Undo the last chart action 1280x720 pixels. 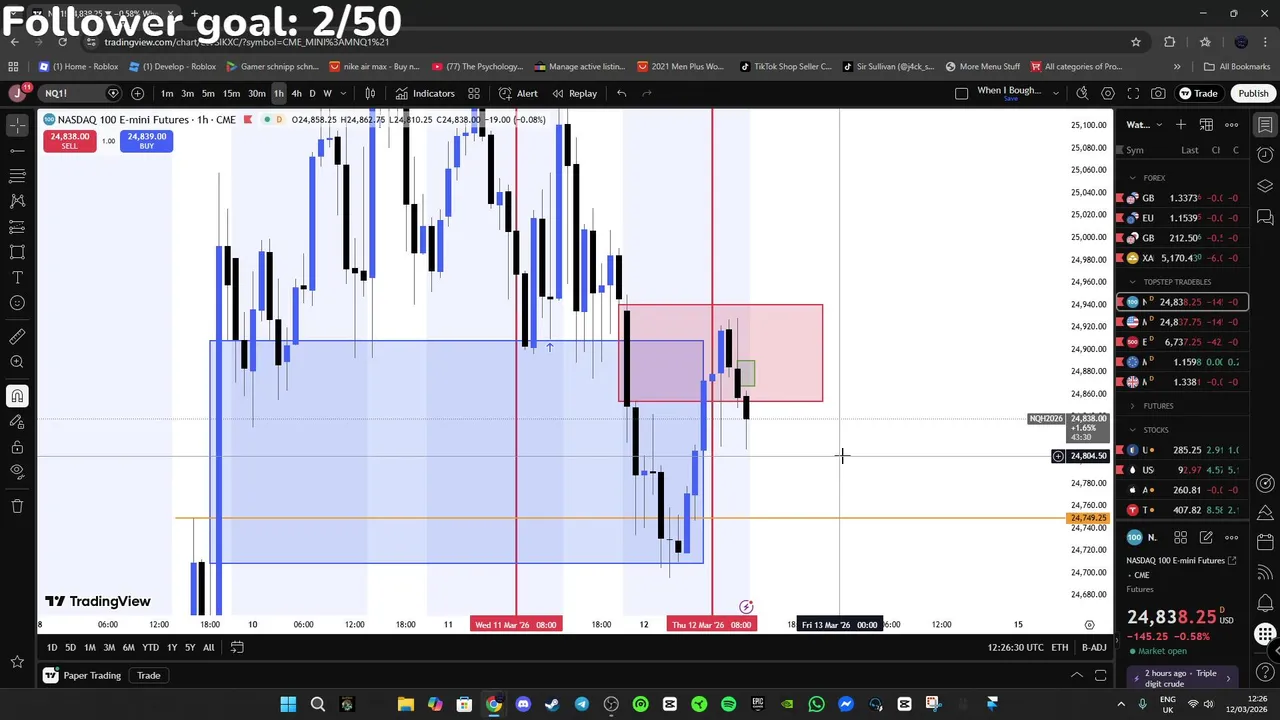point(621,93)
